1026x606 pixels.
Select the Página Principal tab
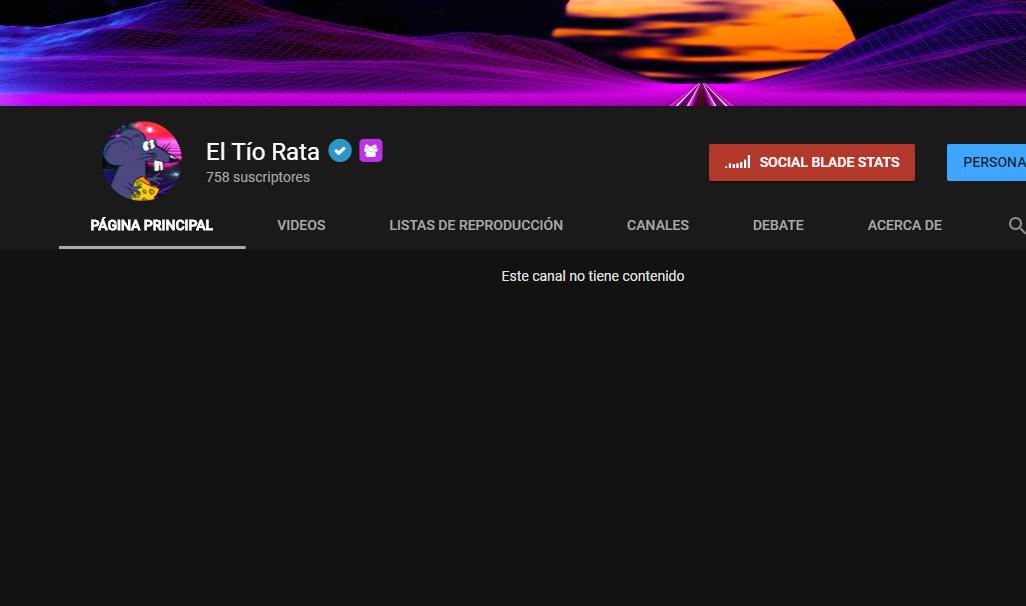pyautogui.click(x=152, y=225)
